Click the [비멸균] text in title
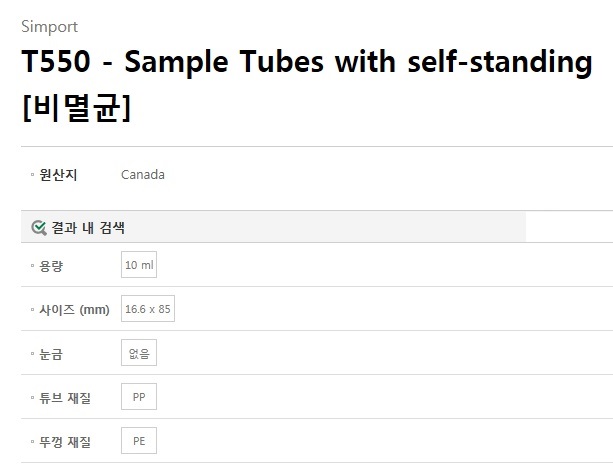Screen dimensions: 613x471 point(76,108)
